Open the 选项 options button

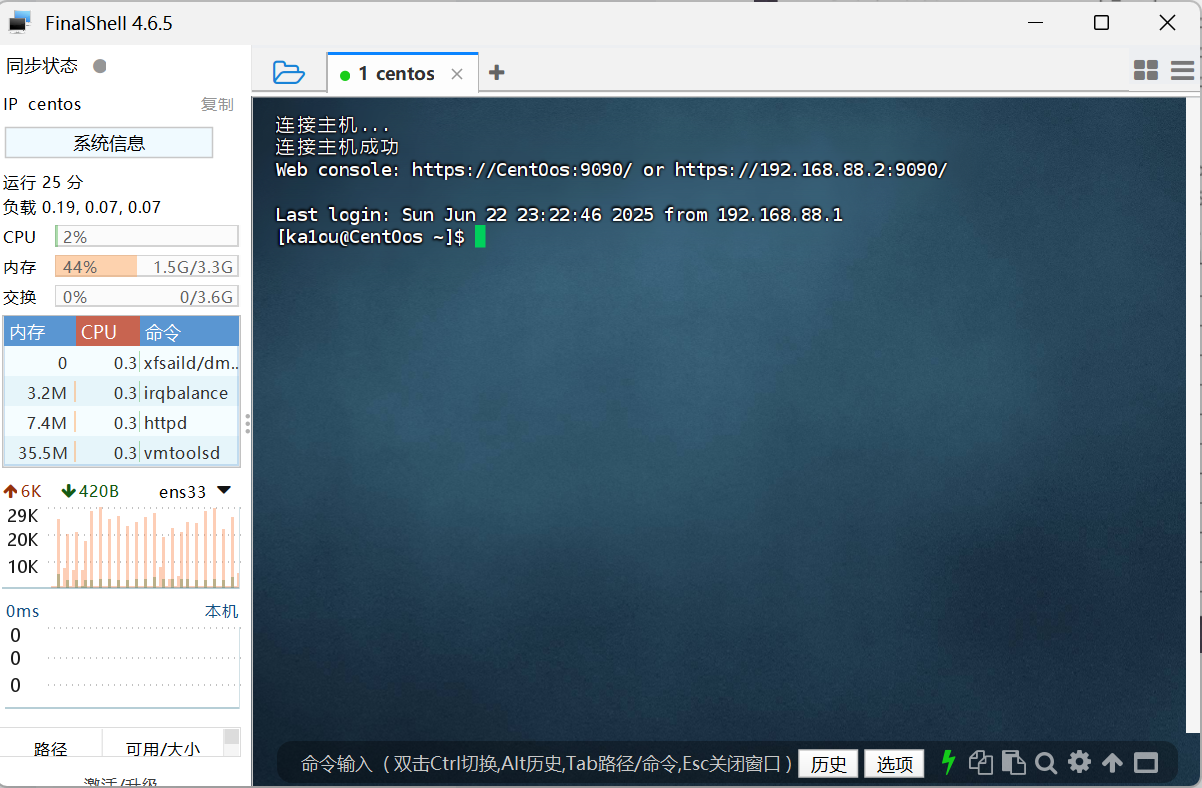pos(894,764)
